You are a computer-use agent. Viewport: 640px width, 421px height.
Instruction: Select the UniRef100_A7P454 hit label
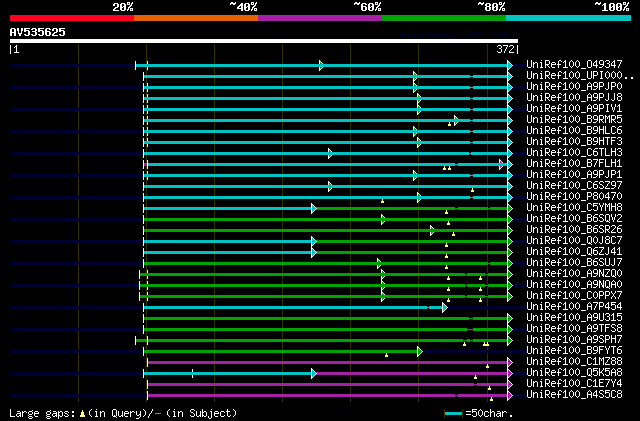[574, 307]
